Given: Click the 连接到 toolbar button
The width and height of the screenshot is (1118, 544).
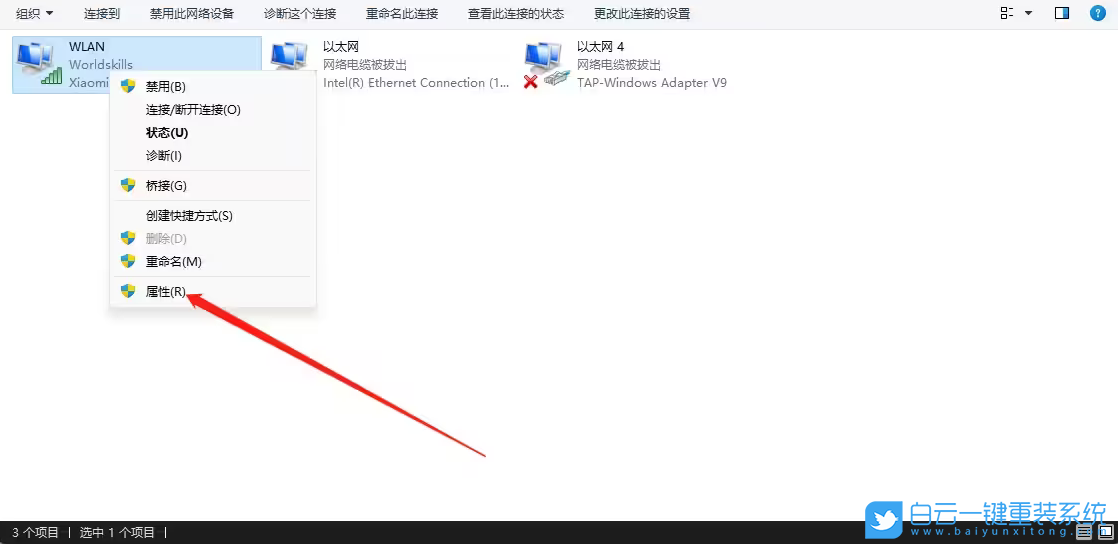Looking at the screenshot, I should pyautogui.click(x=102, y=14).
